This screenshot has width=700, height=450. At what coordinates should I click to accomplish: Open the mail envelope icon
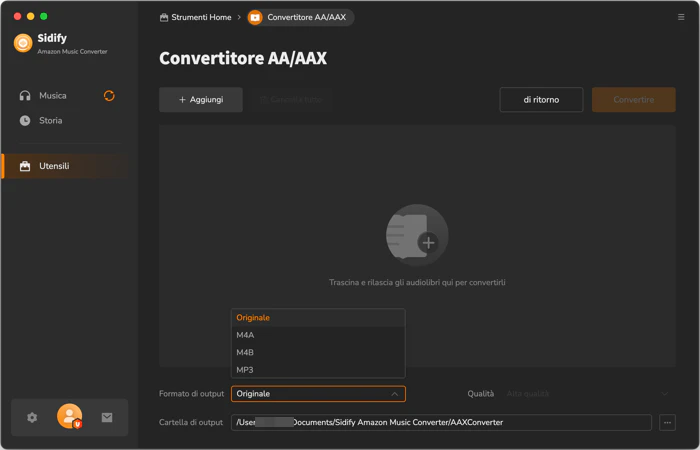[x=107, y=417]
